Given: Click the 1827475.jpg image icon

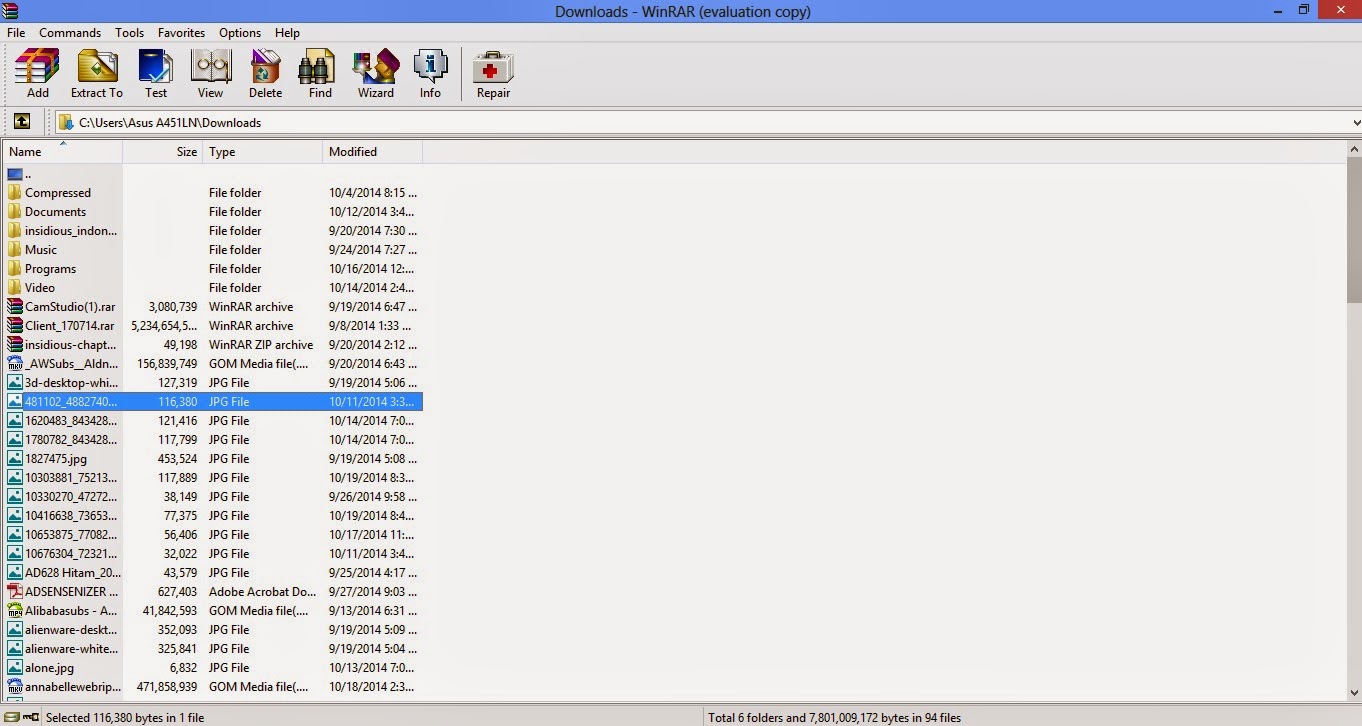Looking at the screenshot, I should (x=14, y=459).
